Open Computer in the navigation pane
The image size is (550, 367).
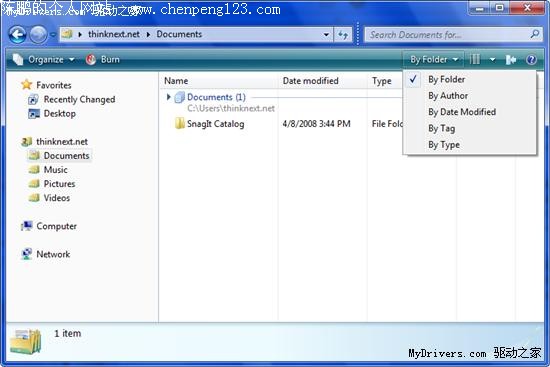56,226
